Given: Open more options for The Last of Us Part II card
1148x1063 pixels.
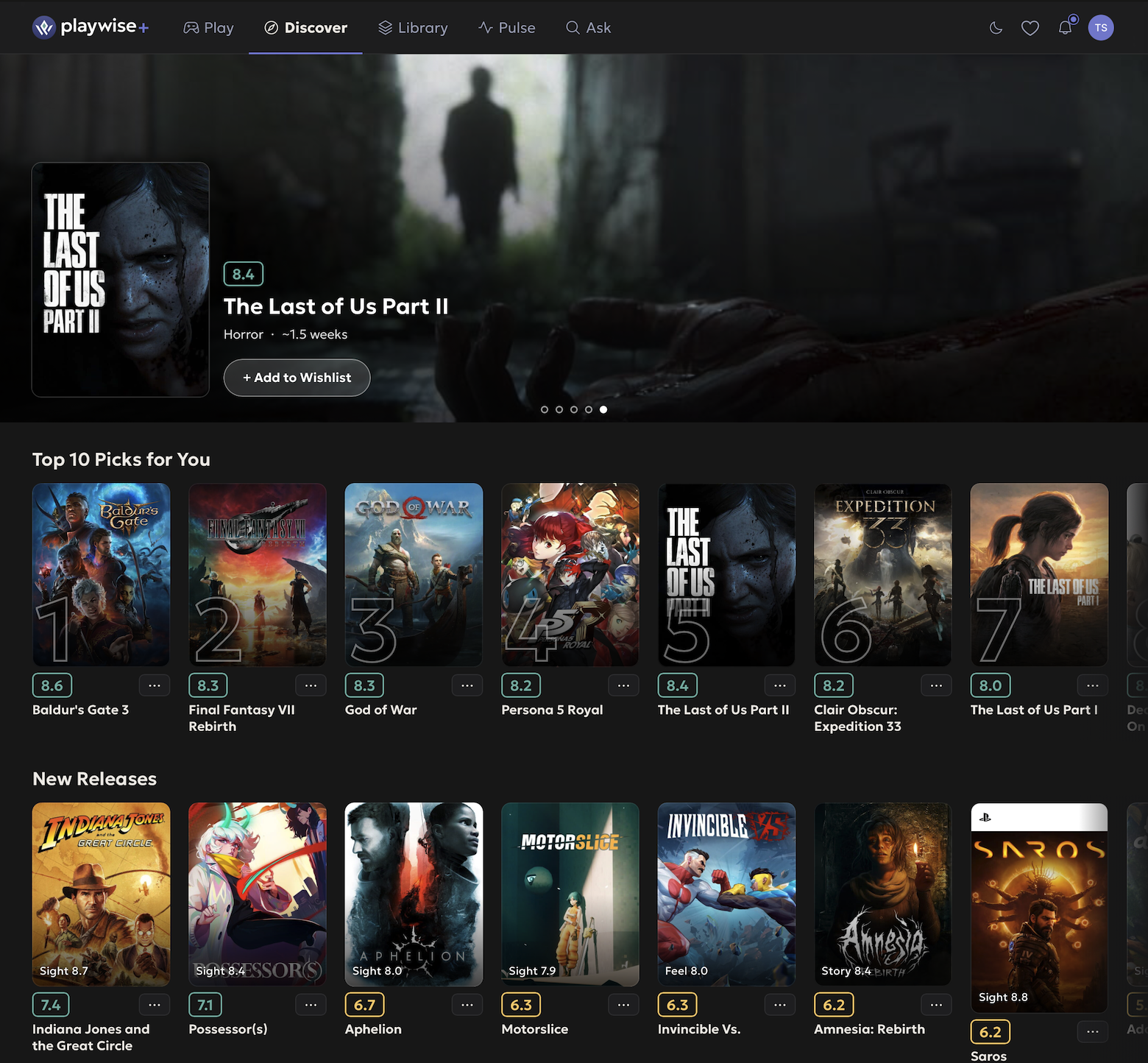Looking at the screenshot, I should click(x=780, y=685).
